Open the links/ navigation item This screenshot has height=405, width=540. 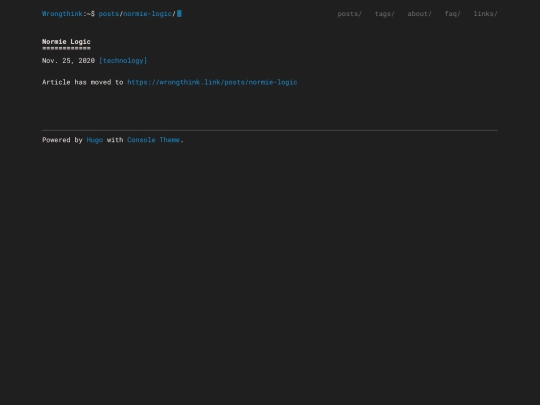pyautogui.click(x=486, y=14)
